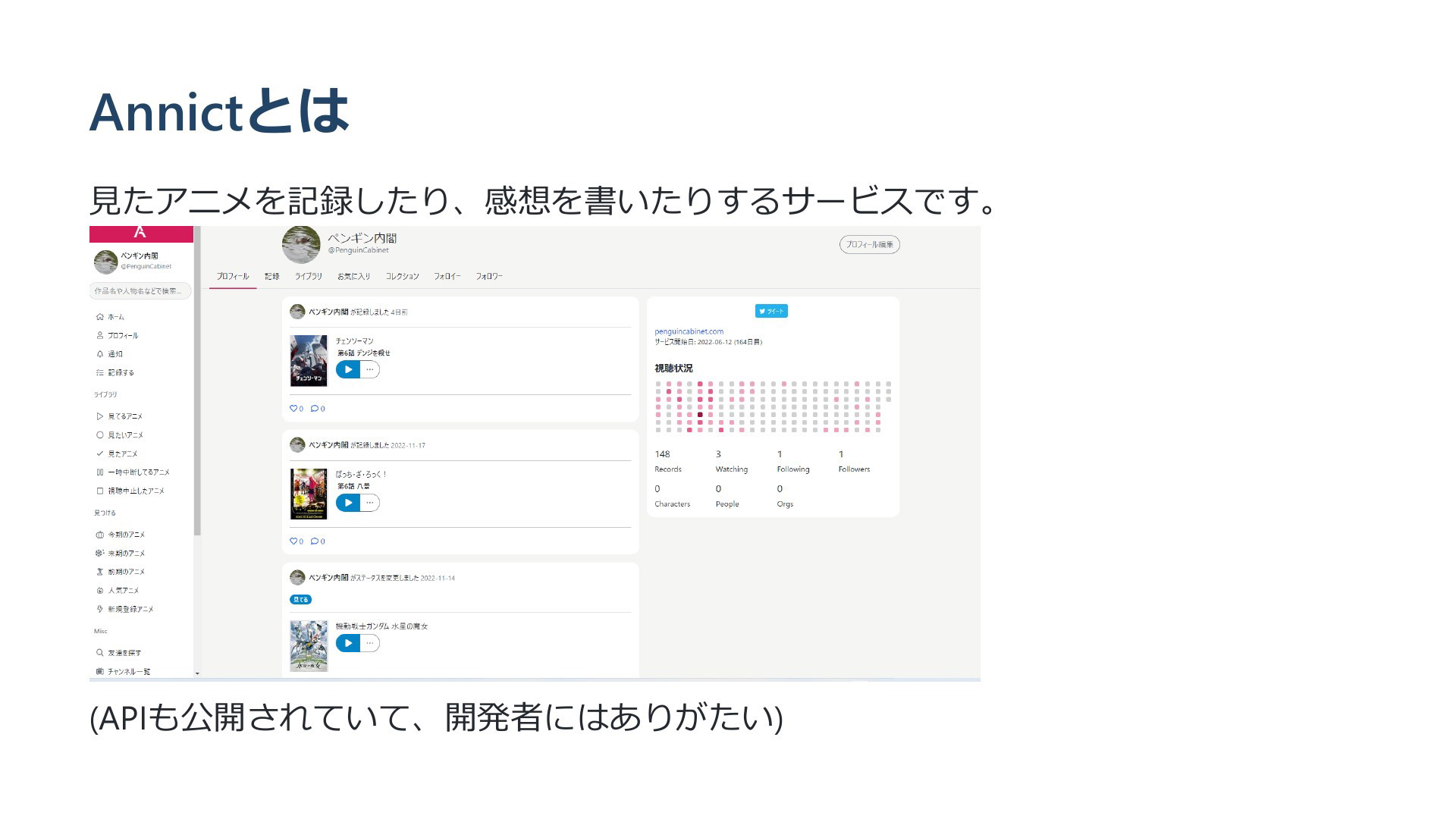This screenshot has width=1456, height=819.
Task: Open the 148 Records stat
Action: click(x=668, y=461)
